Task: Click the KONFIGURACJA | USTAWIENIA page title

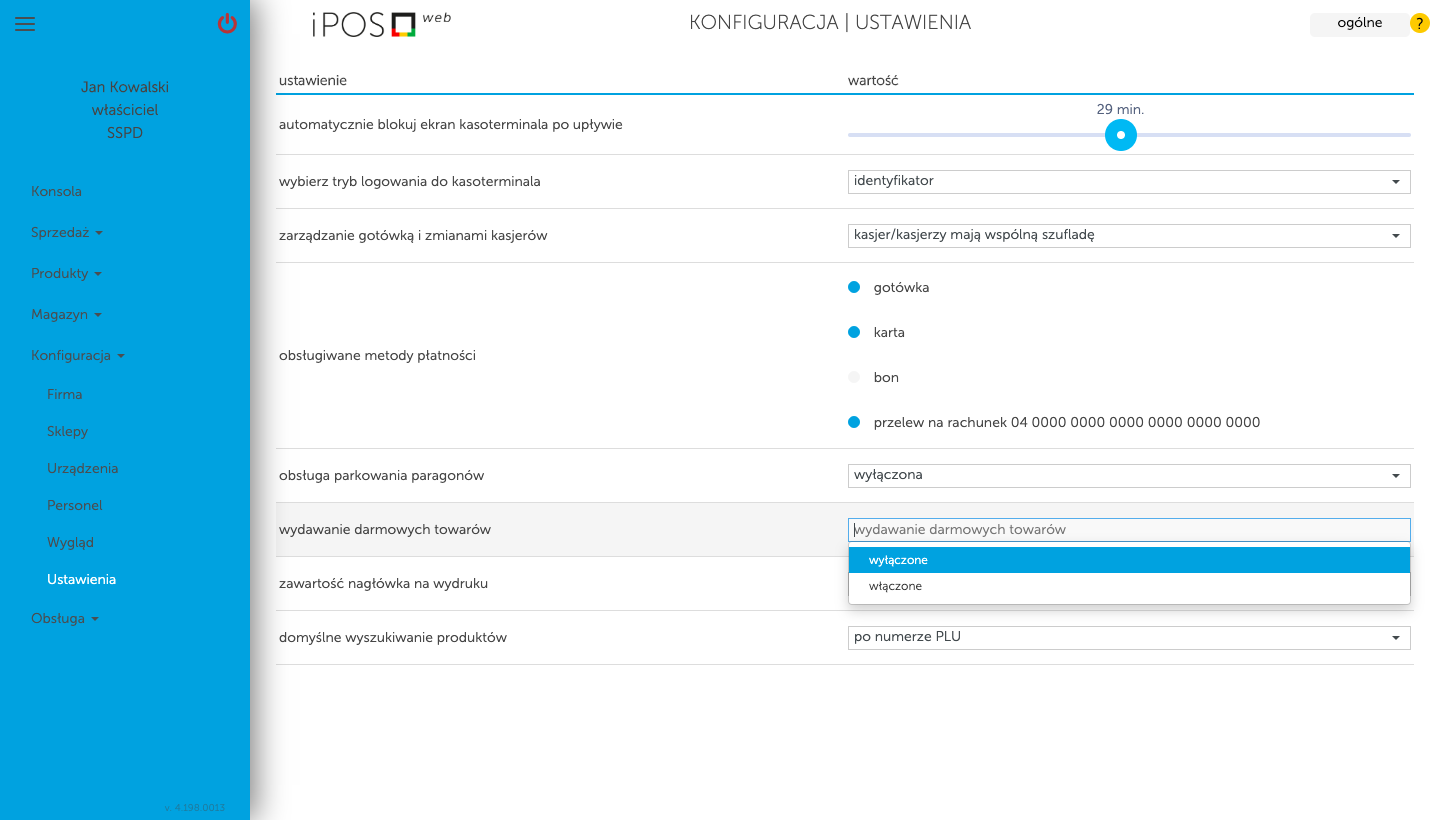Action: (830, 22)
